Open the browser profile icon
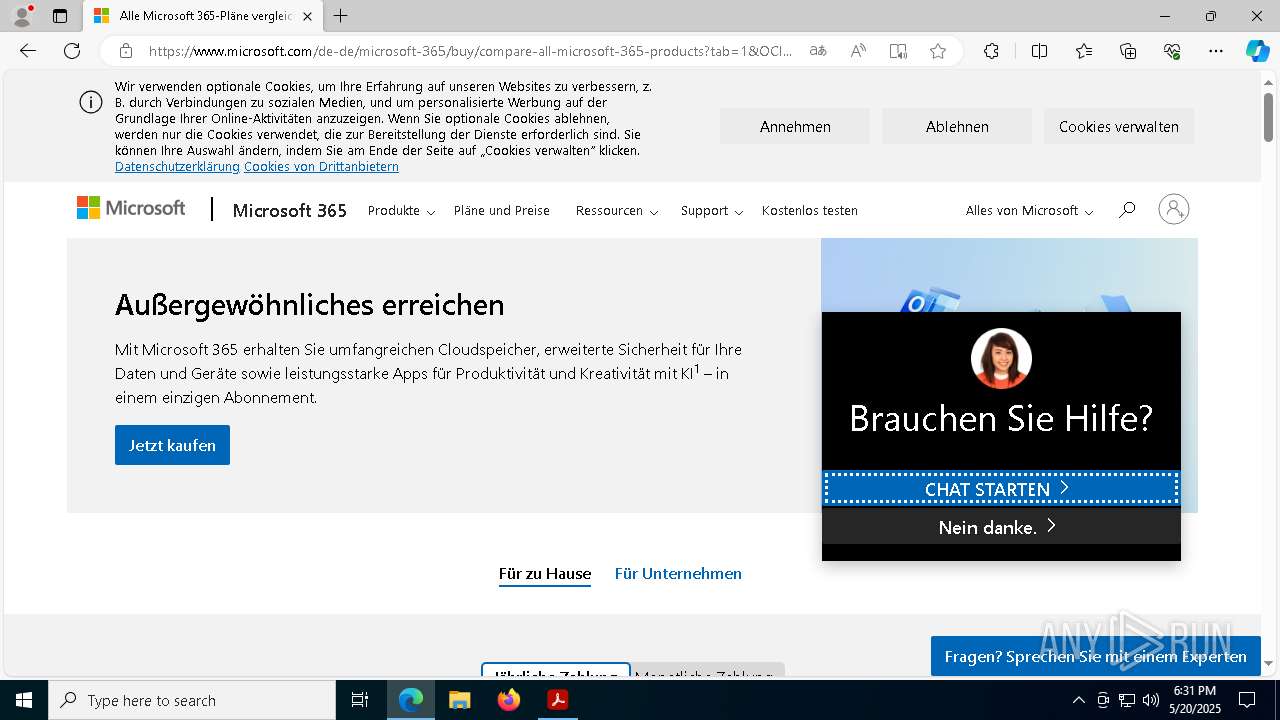The image size is (1280, 720). point(22,16)
